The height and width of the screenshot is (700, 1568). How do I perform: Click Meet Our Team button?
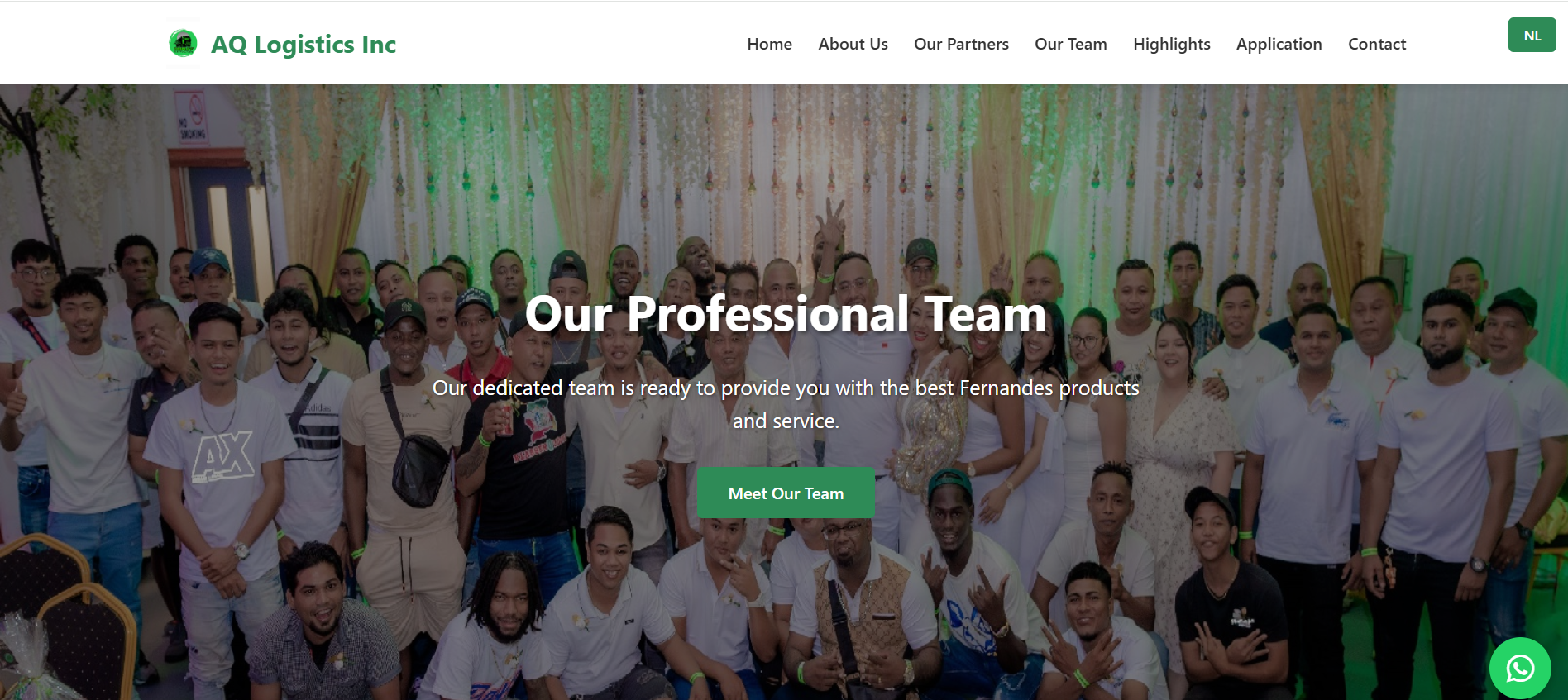(786, 493)
